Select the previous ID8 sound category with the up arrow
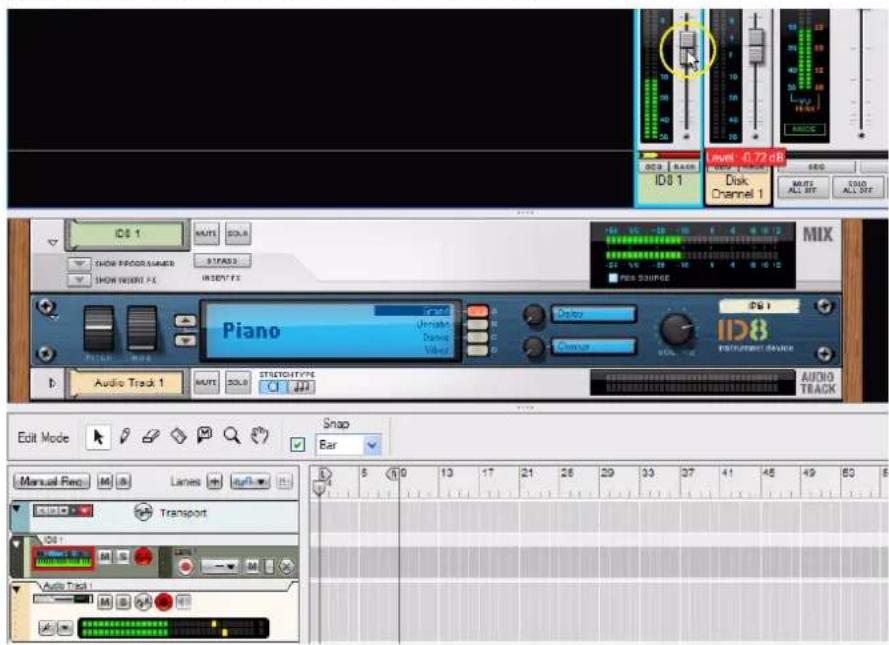 click(x=186, y=321)
